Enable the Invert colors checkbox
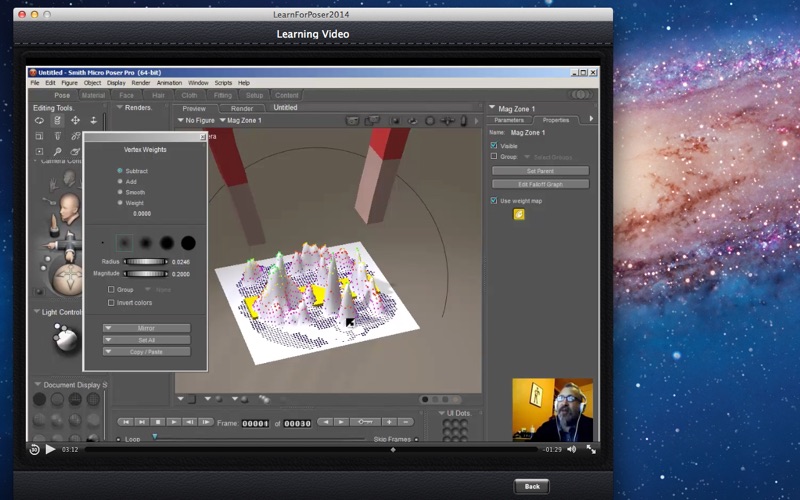The image size is (800, 500). tap(111, 302)
